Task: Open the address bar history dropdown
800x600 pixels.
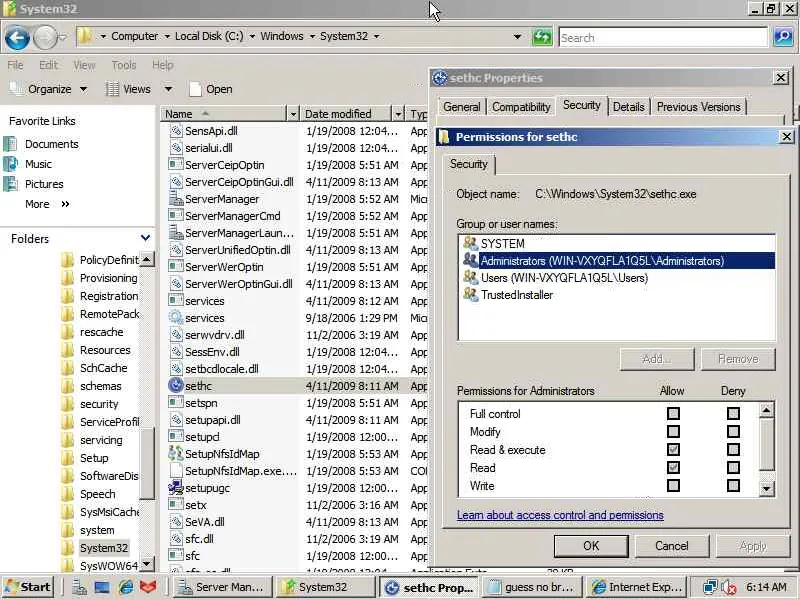Action: (517, 37)
